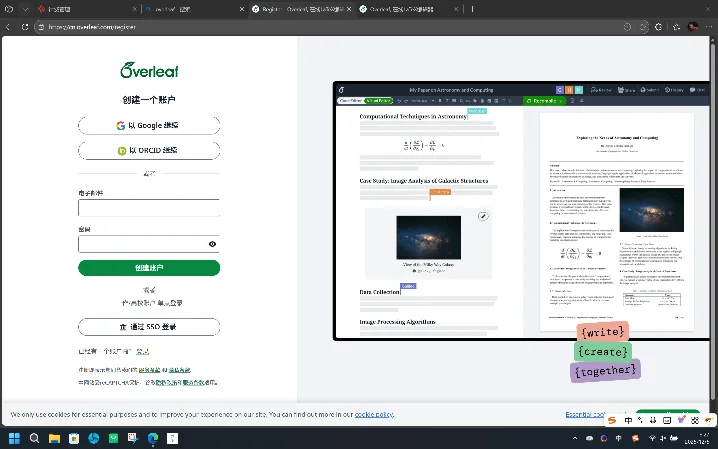718x449 pixels.
Task: Show hidden system tray icons
Action: click(x=575, y=438)
